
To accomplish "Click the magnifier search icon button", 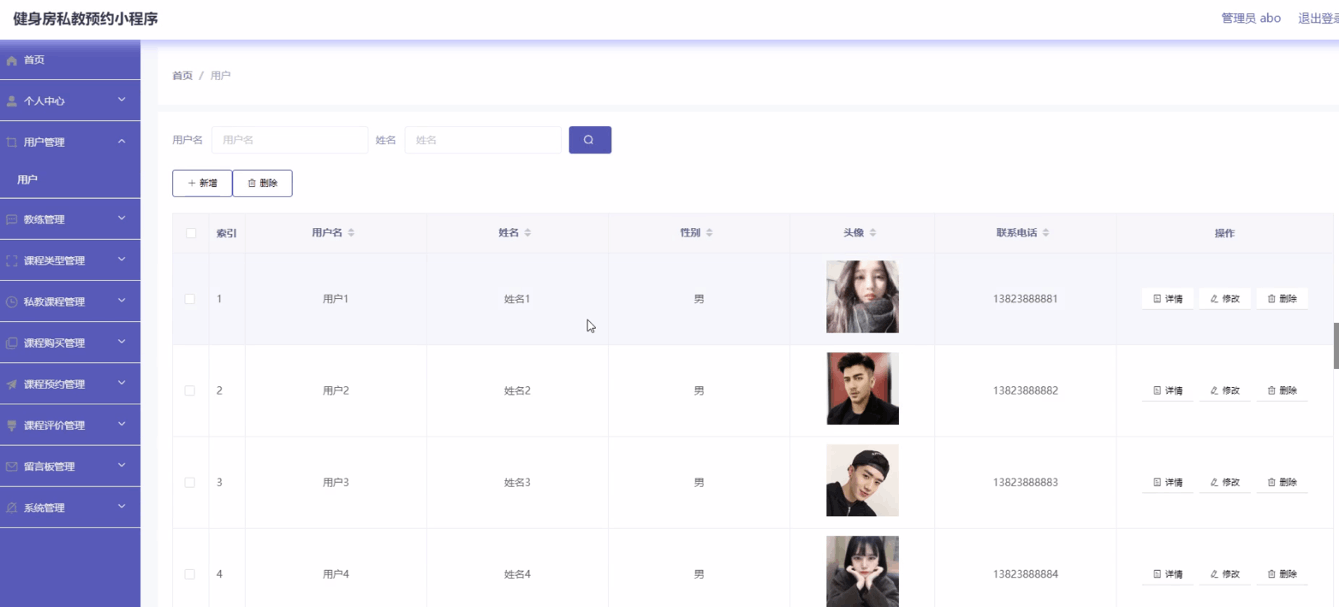I will tap(589, 140).
